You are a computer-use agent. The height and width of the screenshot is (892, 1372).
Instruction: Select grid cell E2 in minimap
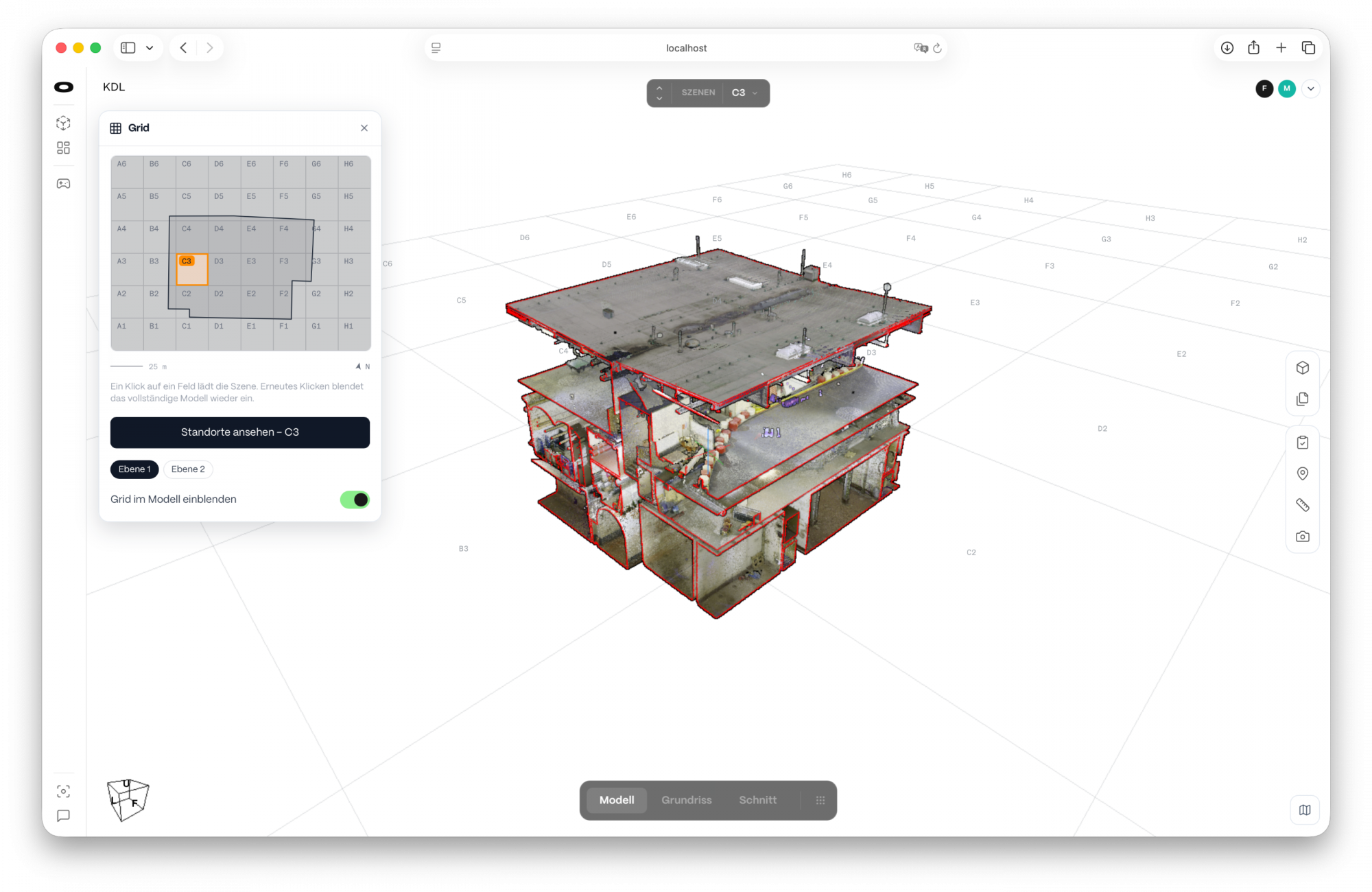coord(257,302)
